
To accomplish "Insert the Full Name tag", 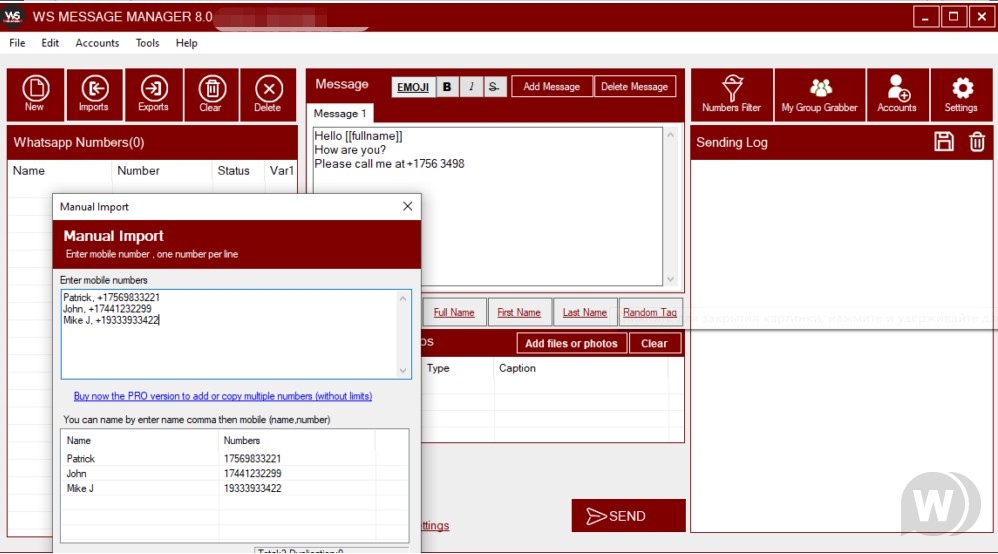I will click(x=454, y=312).
